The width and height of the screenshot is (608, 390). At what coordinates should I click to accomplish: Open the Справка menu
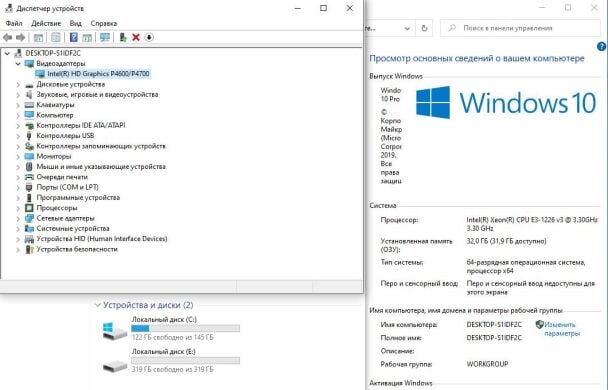click(x=104, y=23)
